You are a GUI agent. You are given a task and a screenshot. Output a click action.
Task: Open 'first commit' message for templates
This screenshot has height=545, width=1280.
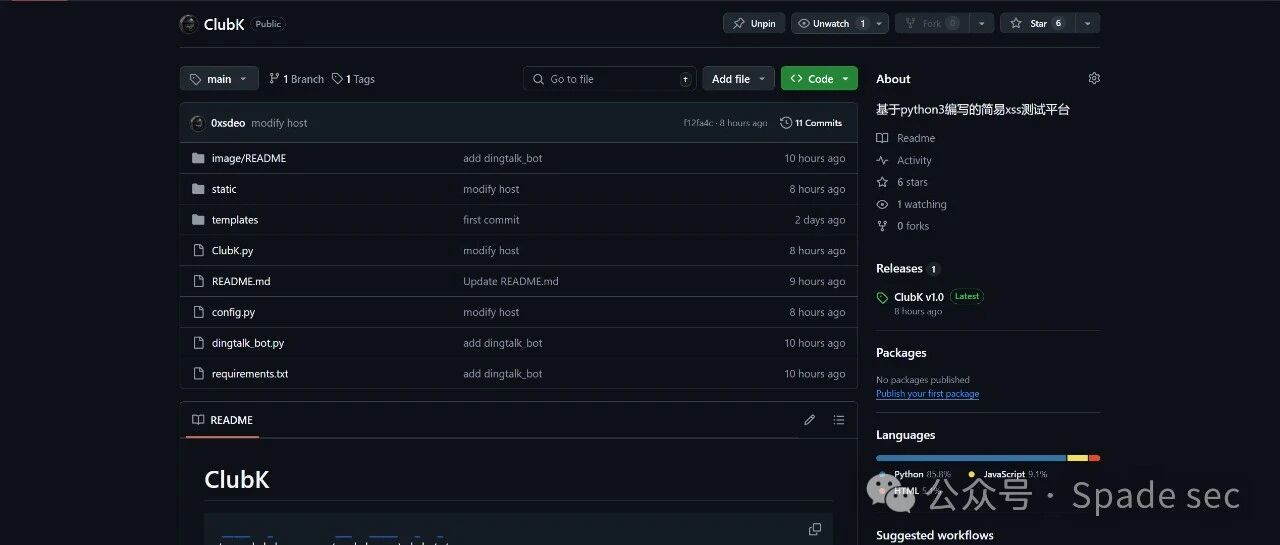point(491,220)
